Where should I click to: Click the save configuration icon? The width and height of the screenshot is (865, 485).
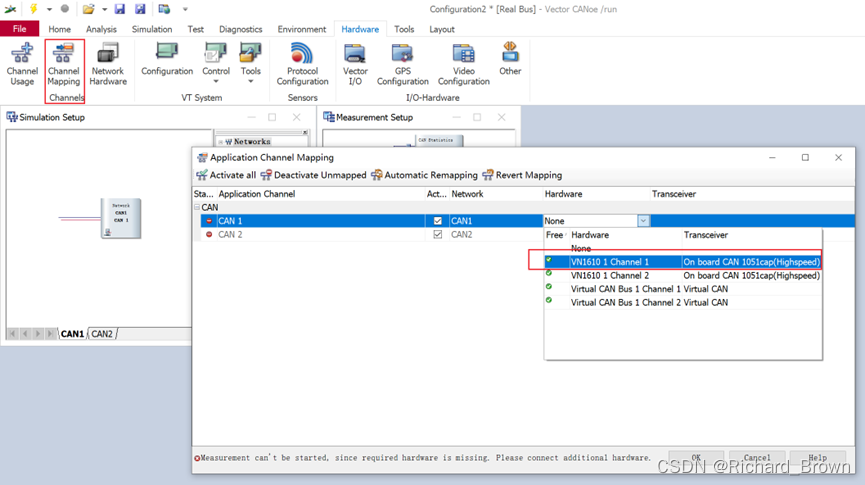point(120,9)
